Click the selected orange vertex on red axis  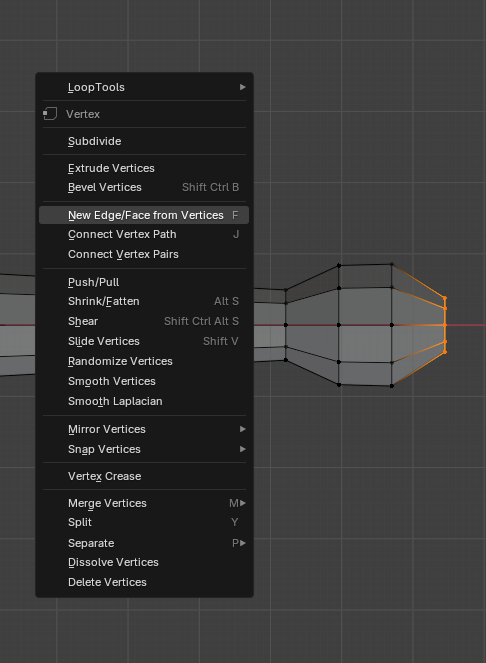pyautogui.click(x=445, y=325)
